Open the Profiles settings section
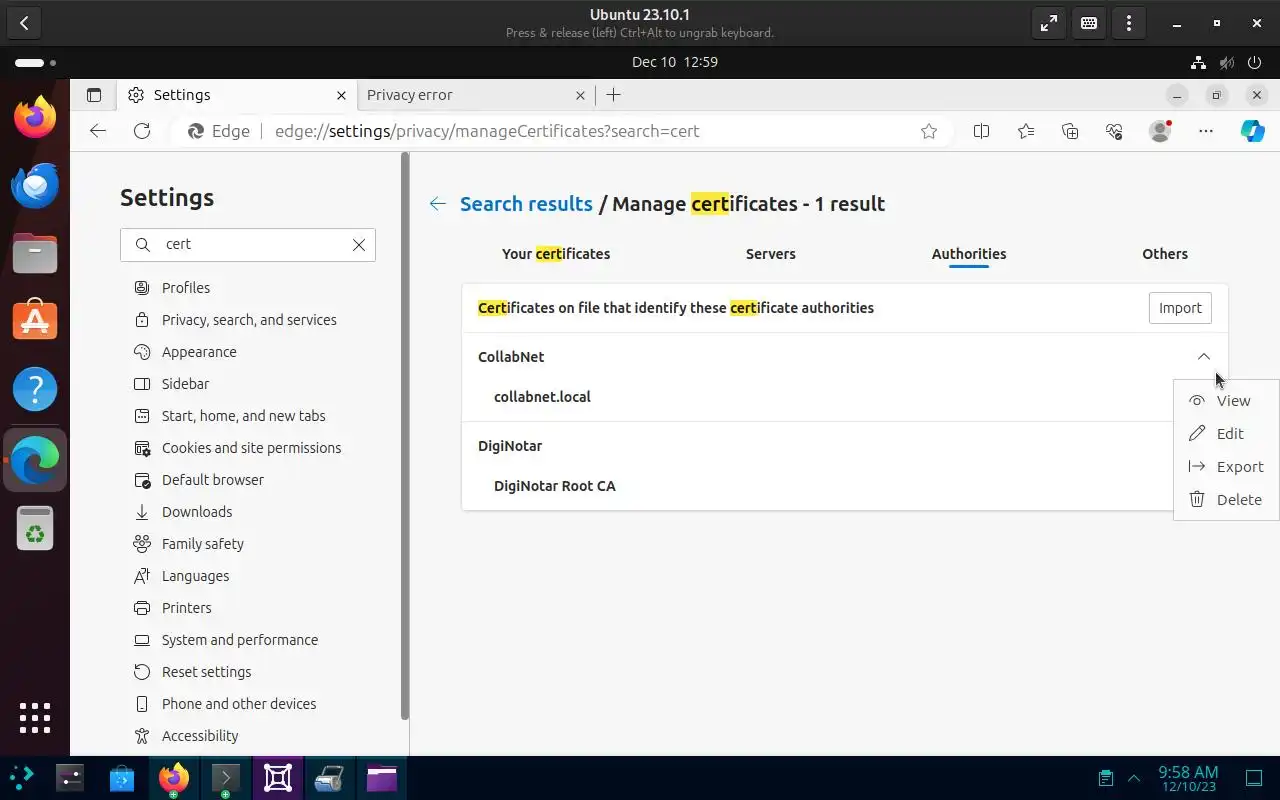Viewport: 1280px width, 800px height. coord(186,288)
